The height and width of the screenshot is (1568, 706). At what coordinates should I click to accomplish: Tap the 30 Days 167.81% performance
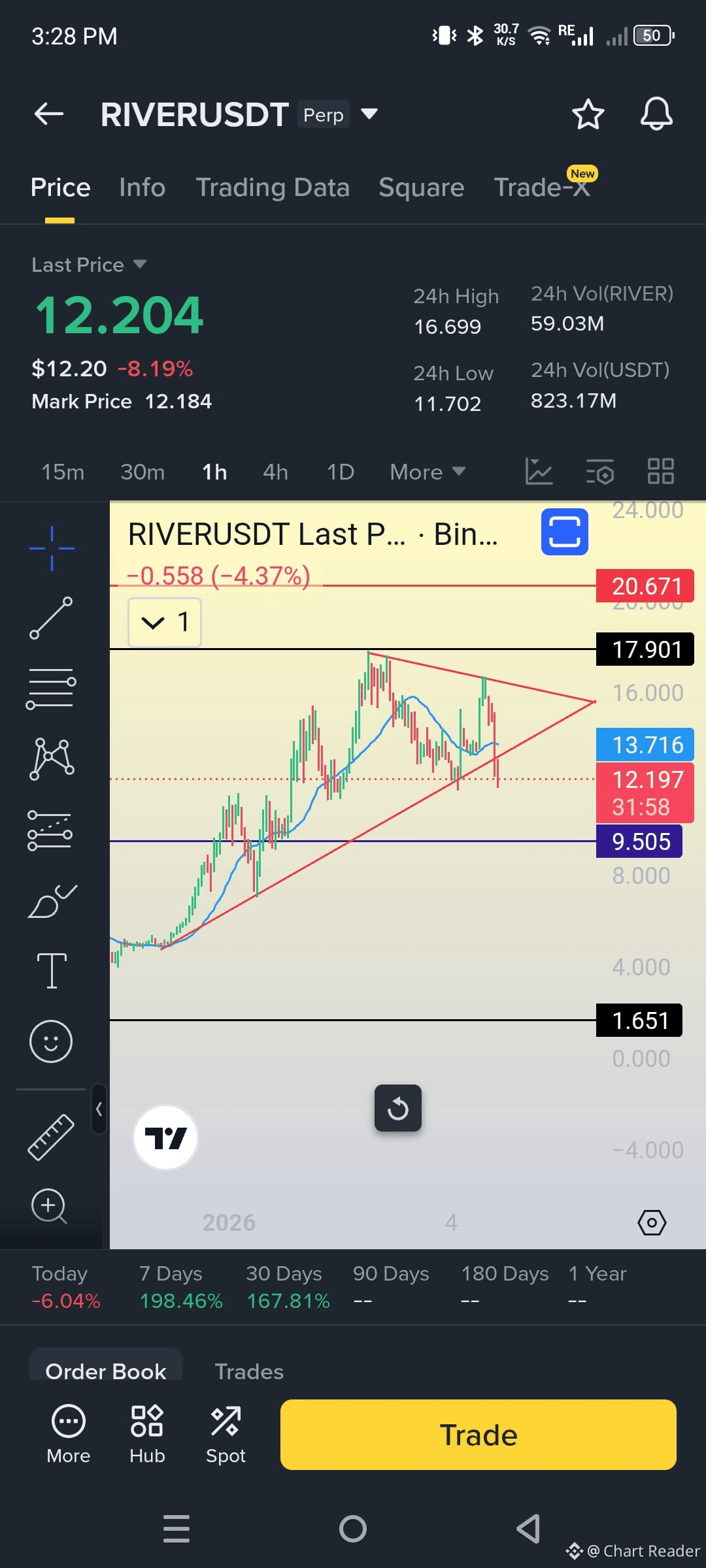[288, 1287]
